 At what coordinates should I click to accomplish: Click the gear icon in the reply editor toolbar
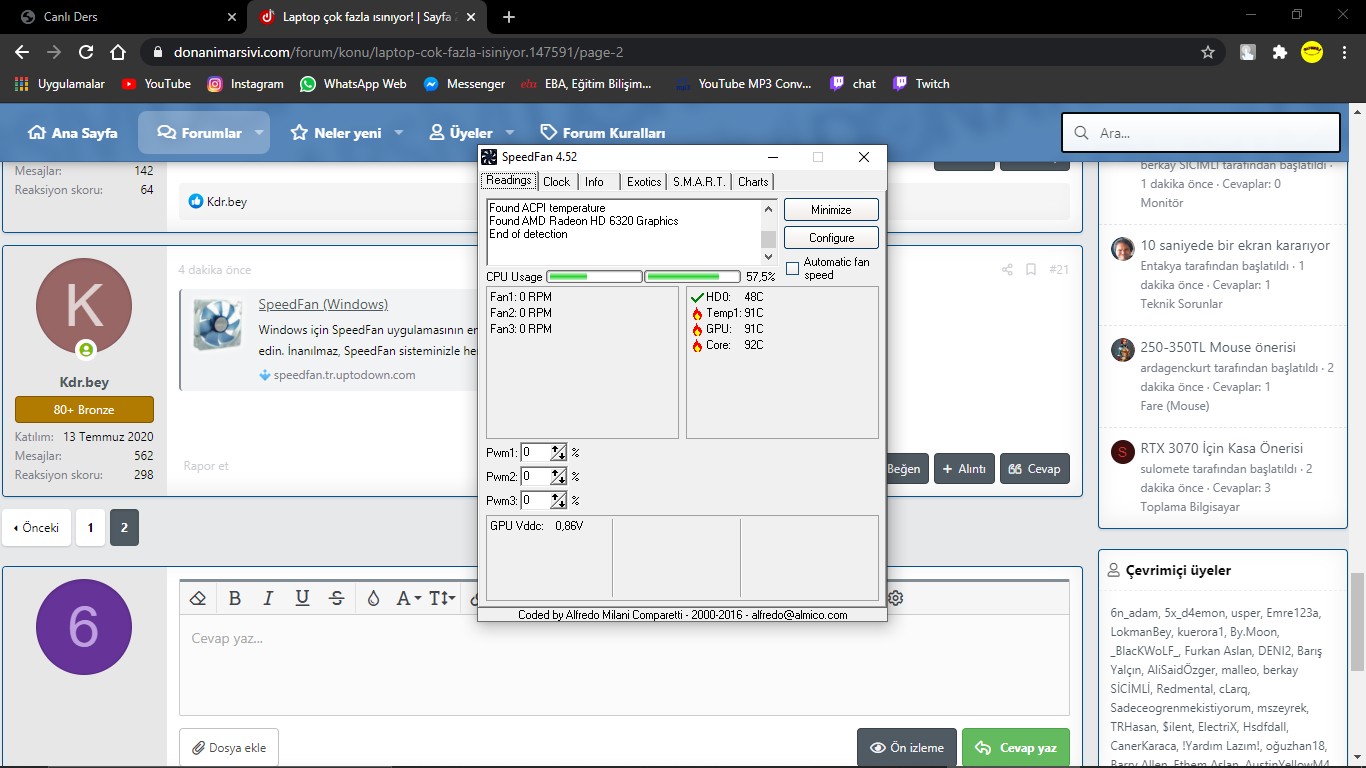pos(896,598)
